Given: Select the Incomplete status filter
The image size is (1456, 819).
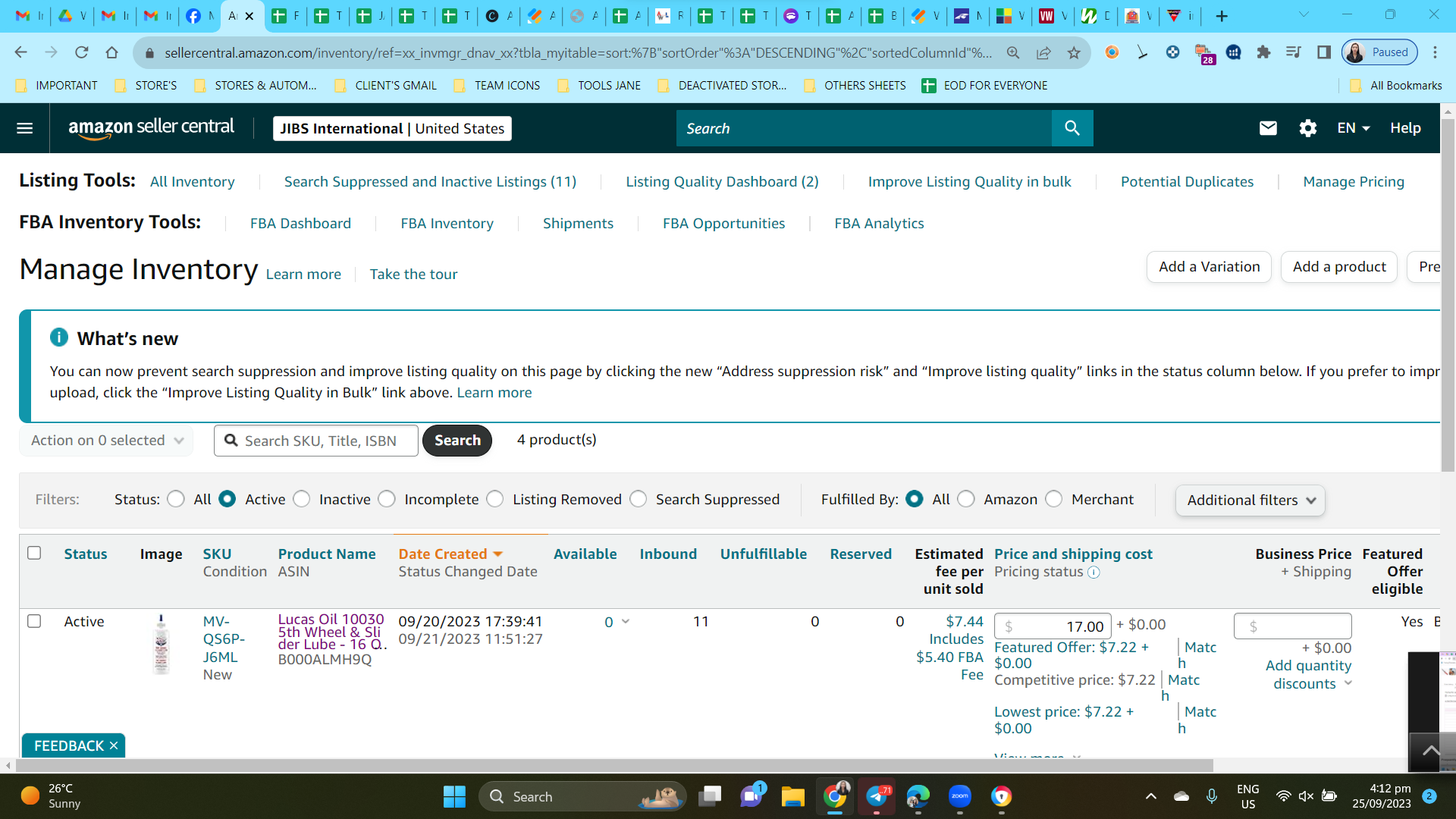Looking at the screenshot, I should point(387,499).
